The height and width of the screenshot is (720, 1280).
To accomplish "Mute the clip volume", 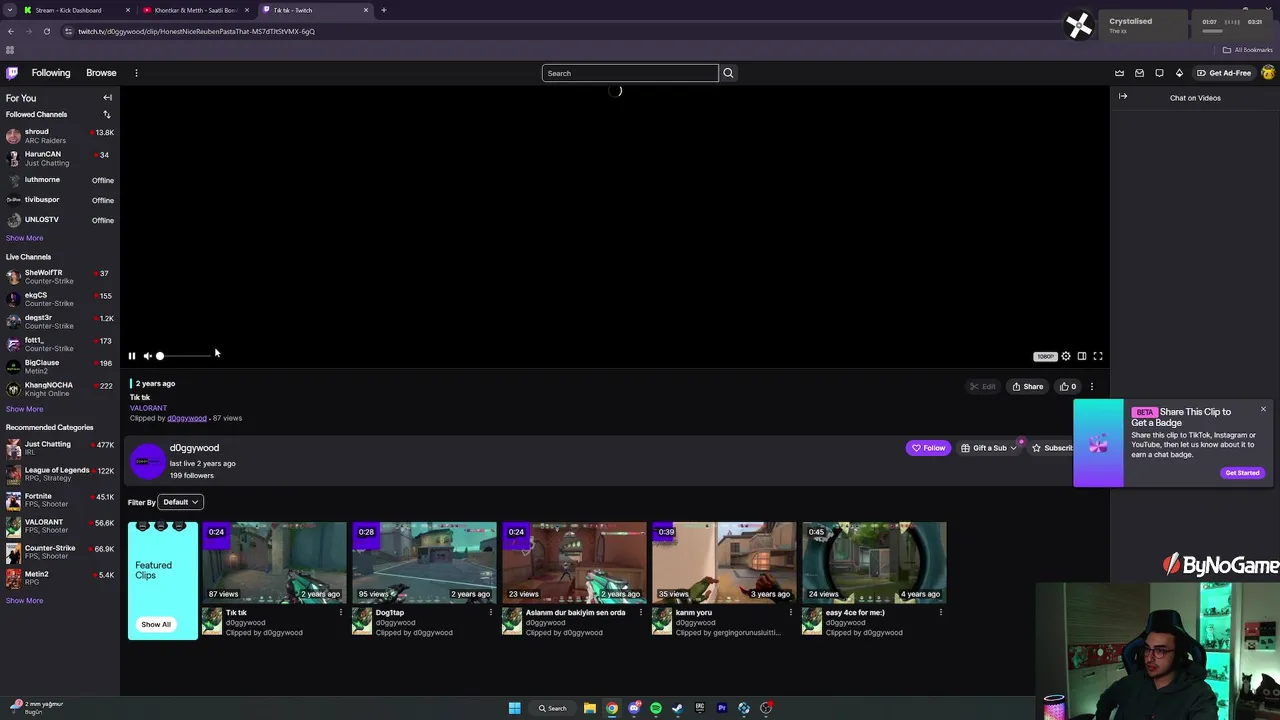I will pos(147,356).
